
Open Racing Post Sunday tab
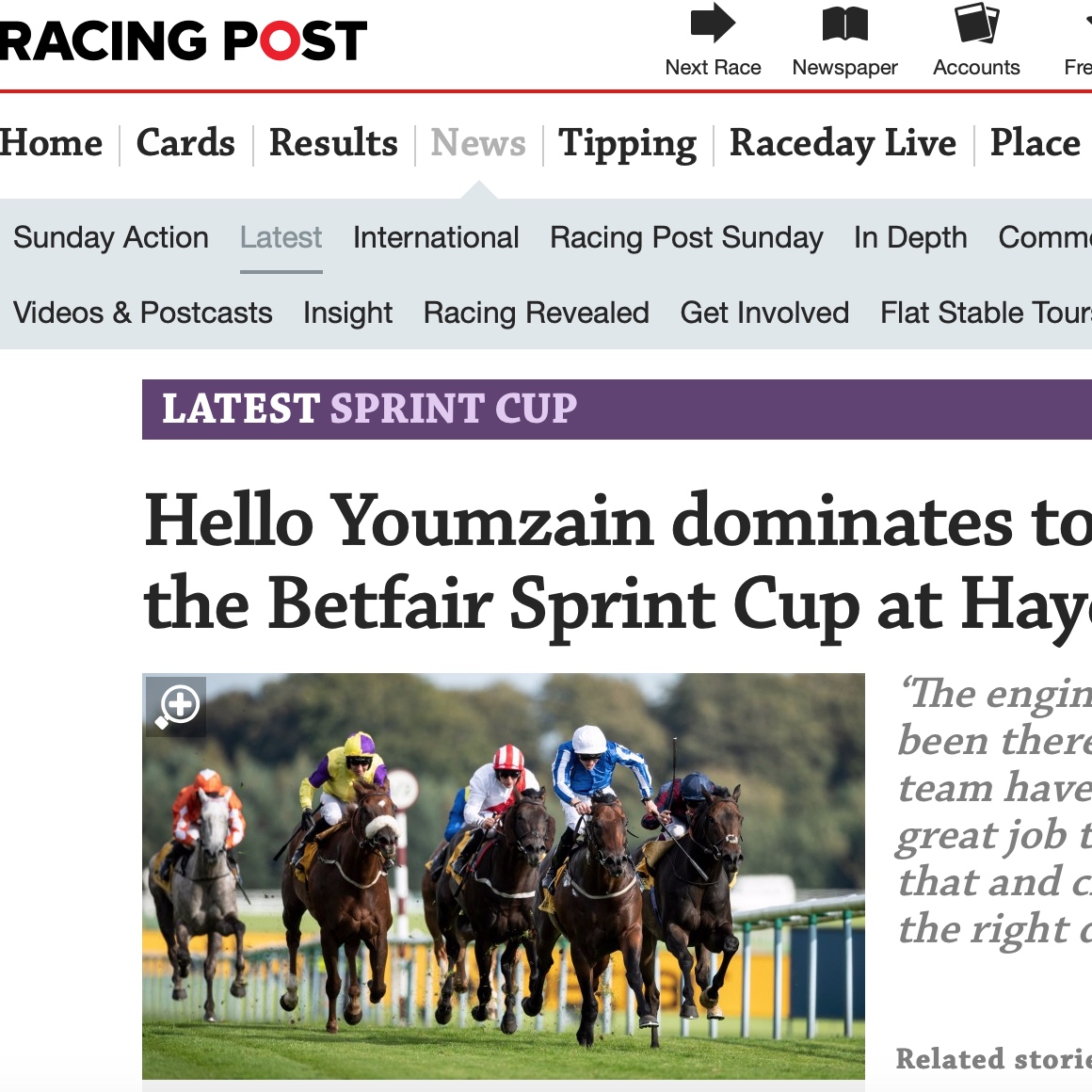point(686,237)
